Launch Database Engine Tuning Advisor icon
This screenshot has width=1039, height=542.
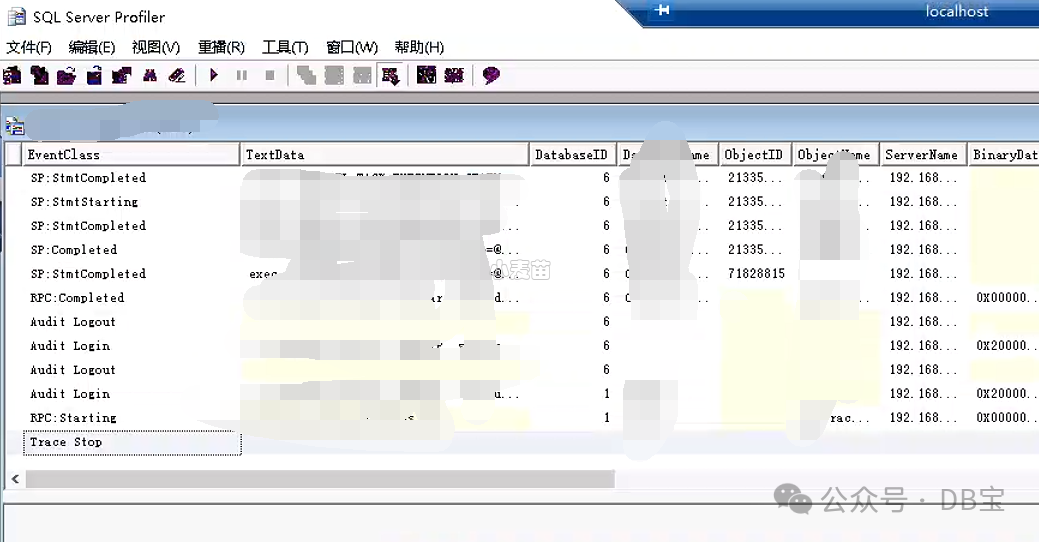click(426, 76)
